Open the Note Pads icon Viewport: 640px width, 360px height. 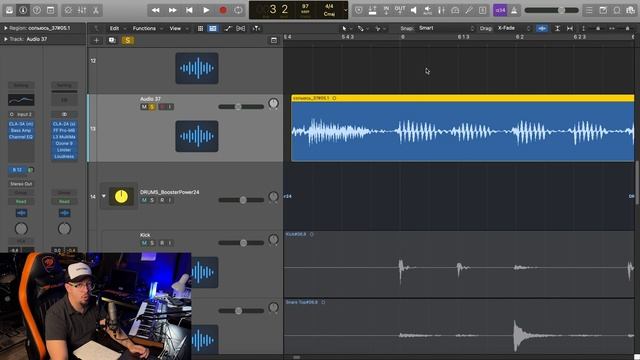pos(603,10)
